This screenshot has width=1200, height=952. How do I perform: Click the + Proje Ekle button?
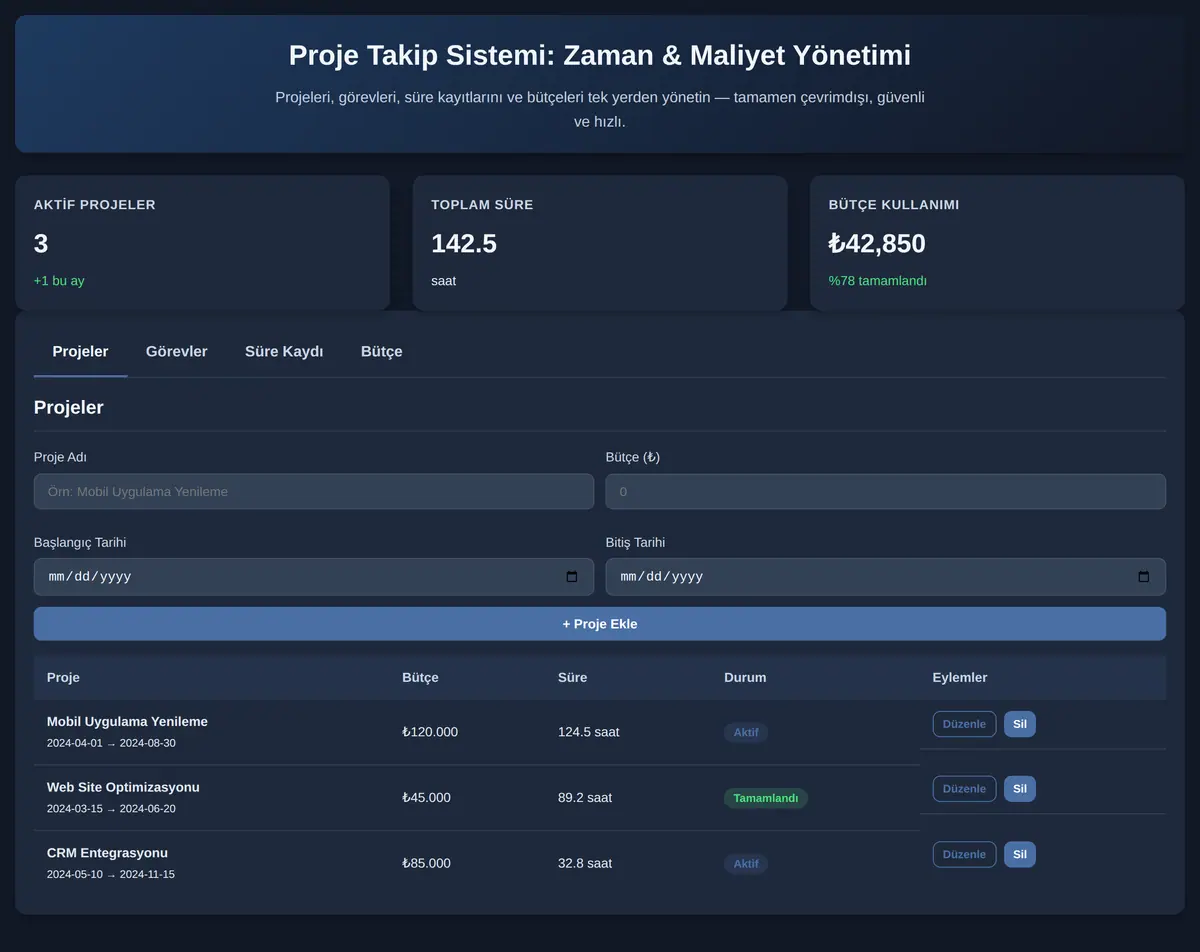point(600,624)
